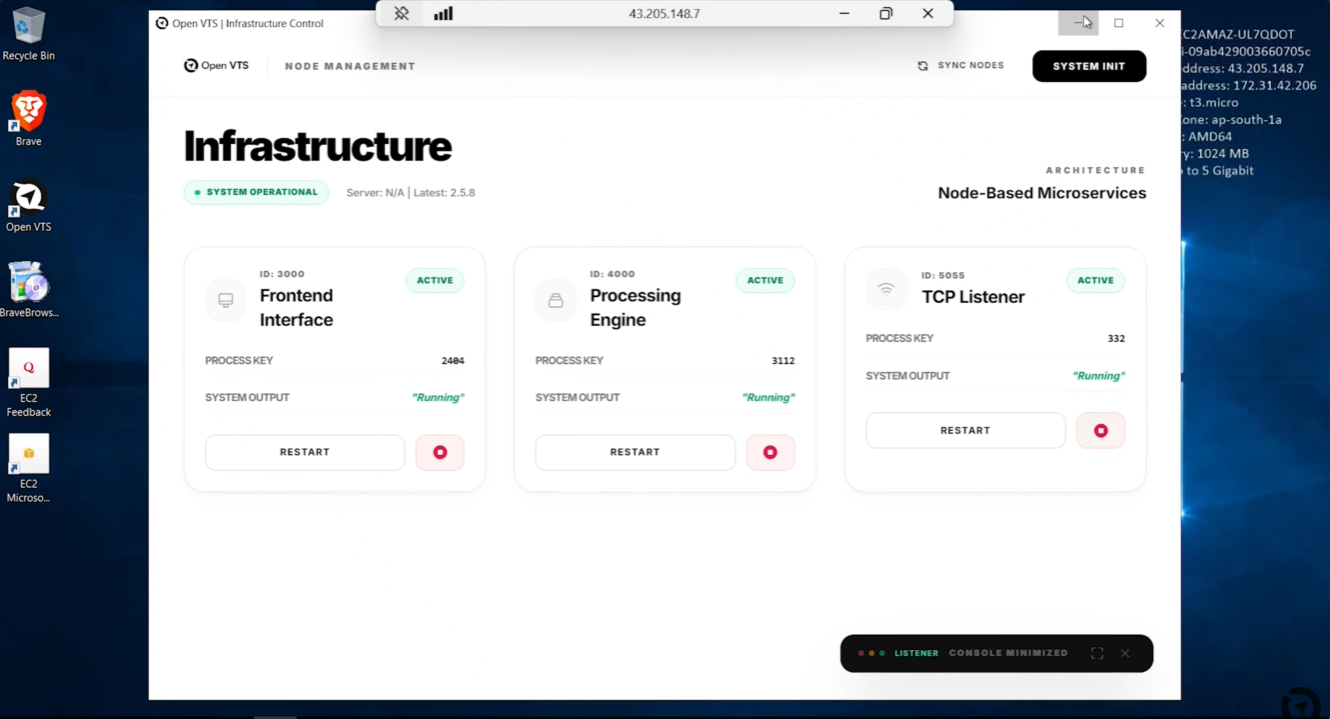Open the Node Management section
This screenshot has height=719, width=1330.
tap(350, 66)
